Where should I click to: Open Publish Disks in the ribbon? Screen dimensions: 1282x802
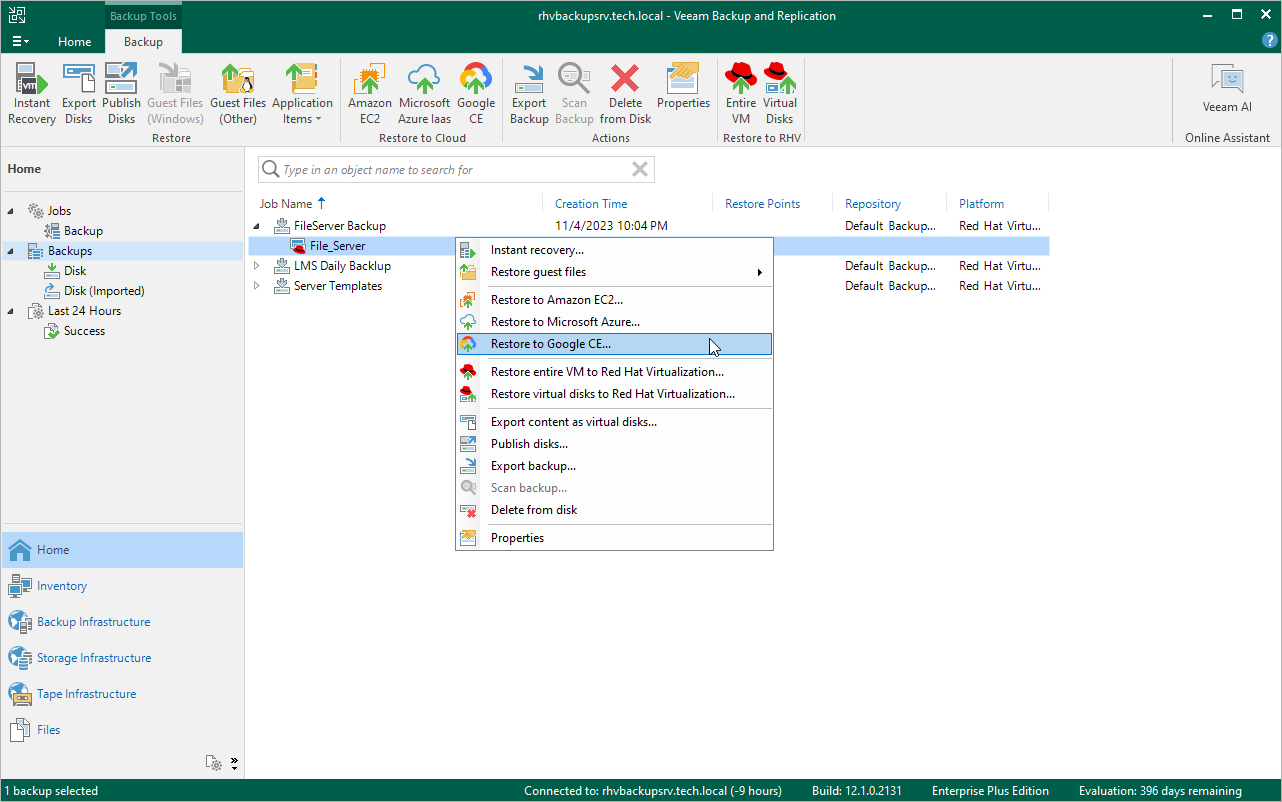tap(121, 94)
